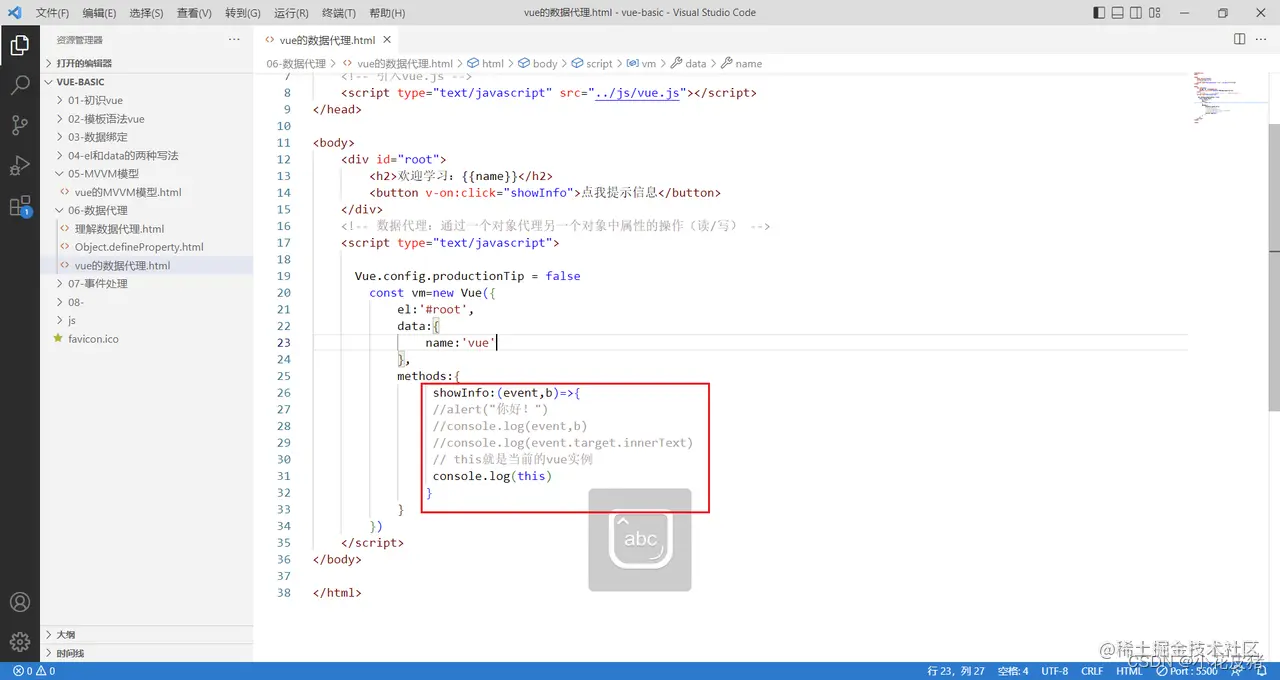
Task: Open ../js/vue.js link in code
Action: pyautogui.click(x=637, y=93)
